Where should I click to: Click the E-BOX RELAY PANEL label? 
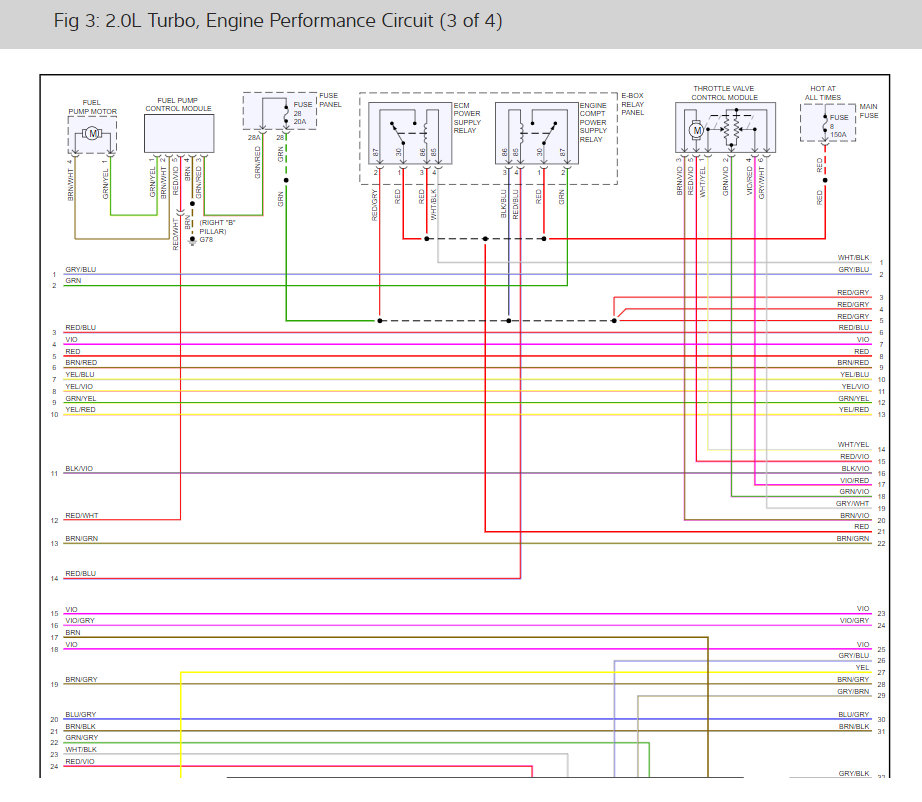(x=632, y=104)
